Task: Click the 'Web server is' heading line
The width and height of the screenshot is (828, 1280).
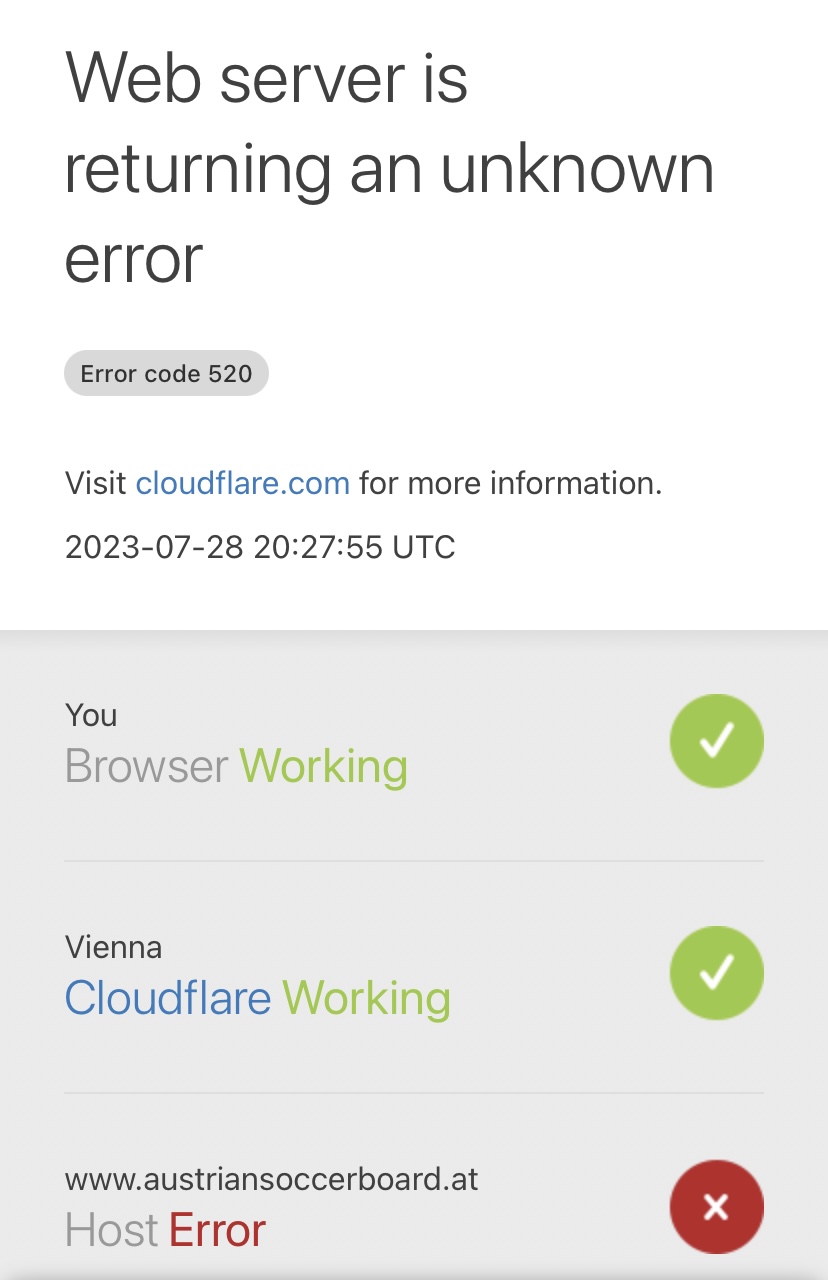Action: point(266,78)
